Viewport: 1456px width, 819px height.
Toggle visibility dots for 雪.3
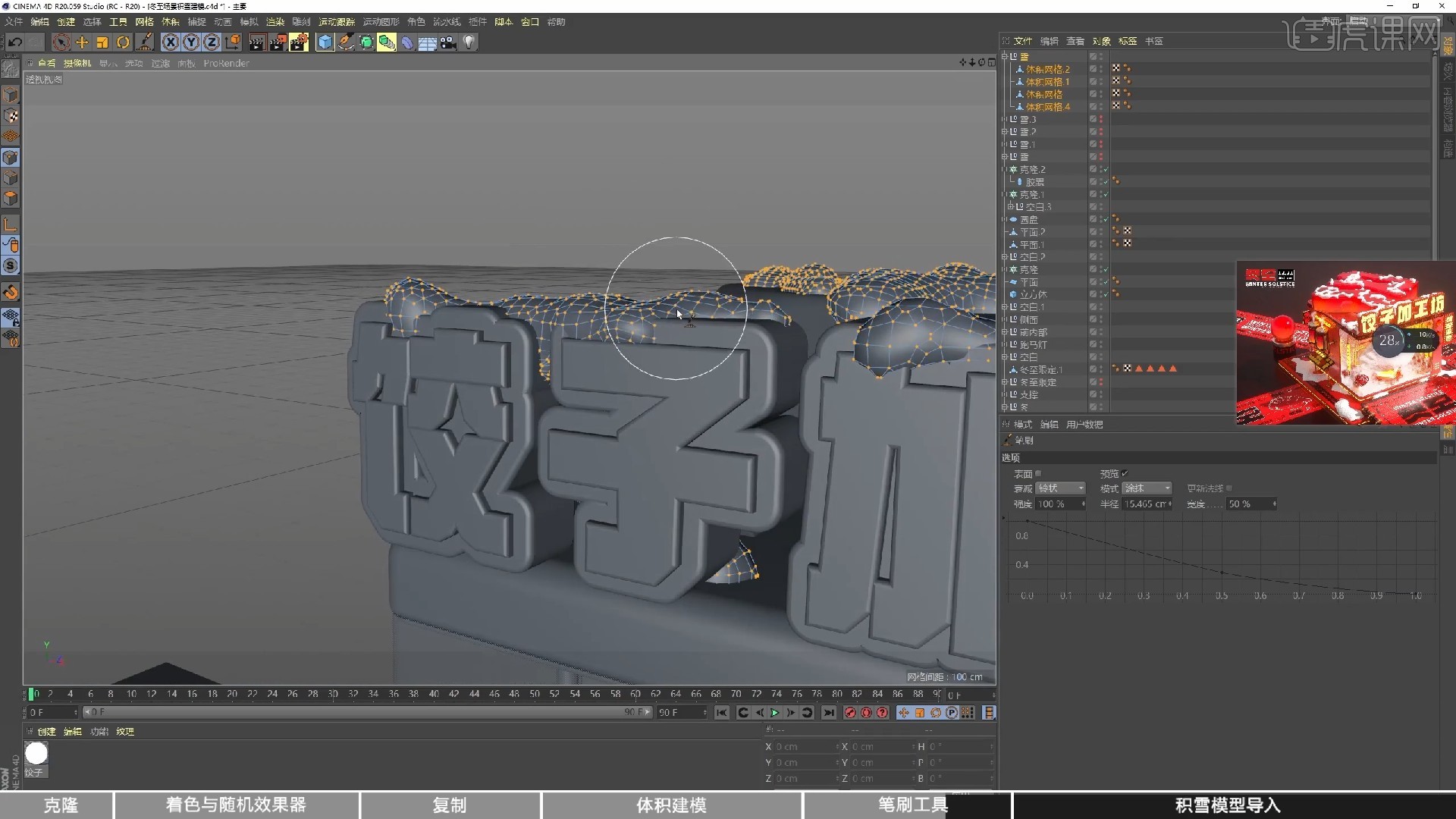point(1101,120)
